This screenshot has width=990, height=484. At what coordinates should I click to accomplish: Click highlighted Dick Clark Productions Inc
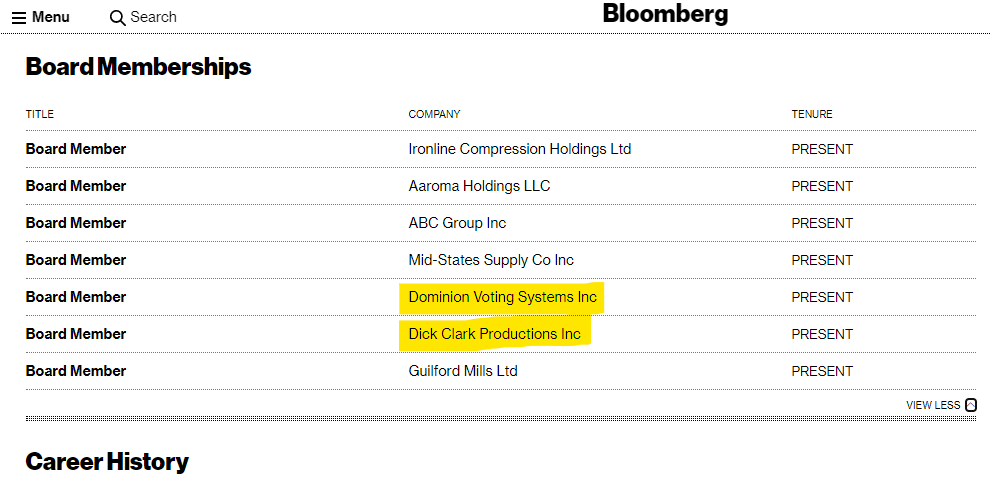(494, 334)
